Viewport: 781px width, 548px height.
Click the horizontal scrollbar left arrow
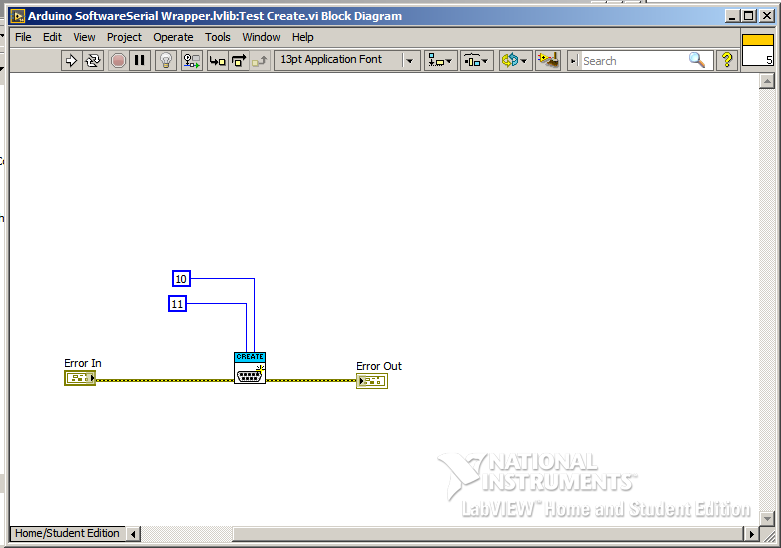click(133, 534)
